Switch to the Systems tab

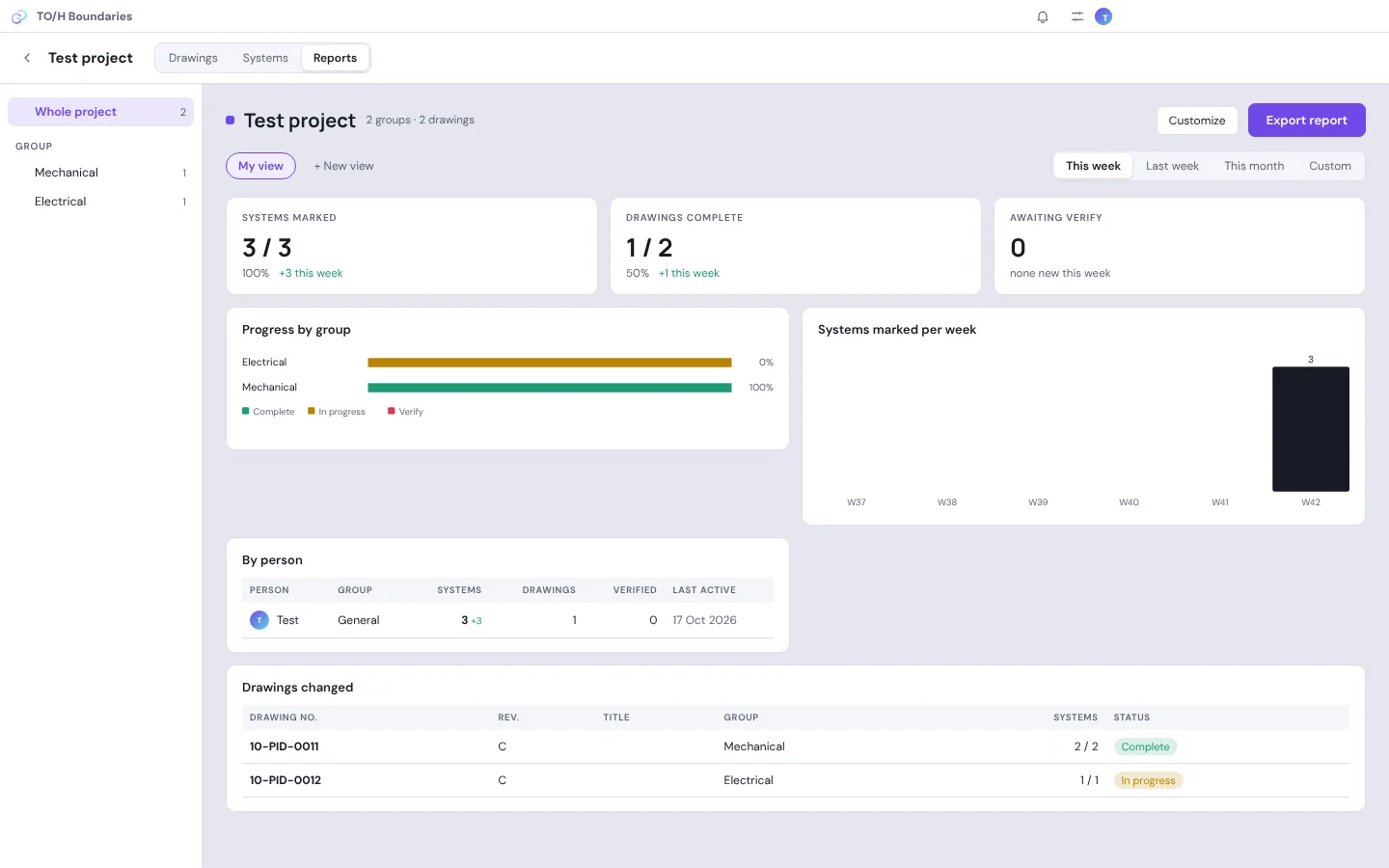tap(265, 58)
